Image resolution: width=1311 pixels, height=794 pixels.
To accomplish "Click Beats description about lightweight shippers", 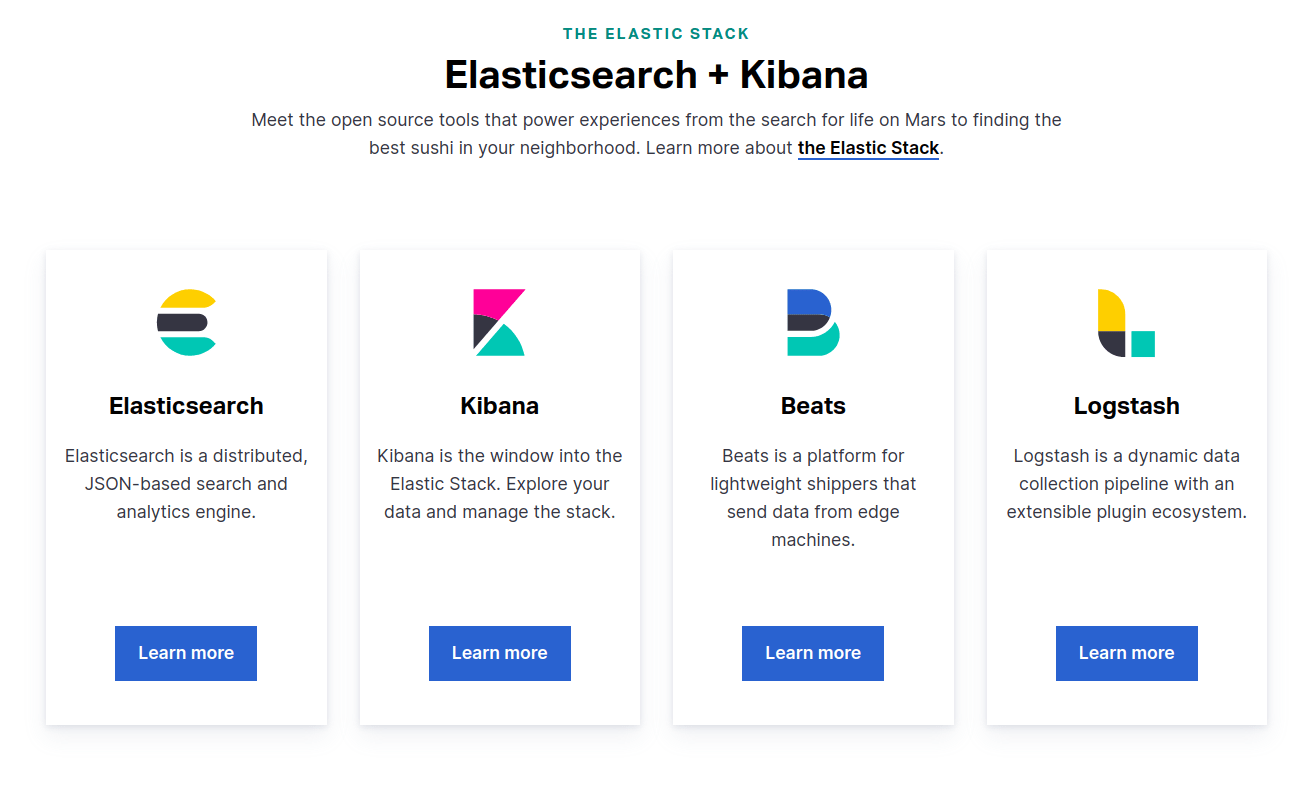I will coord(812,498).
